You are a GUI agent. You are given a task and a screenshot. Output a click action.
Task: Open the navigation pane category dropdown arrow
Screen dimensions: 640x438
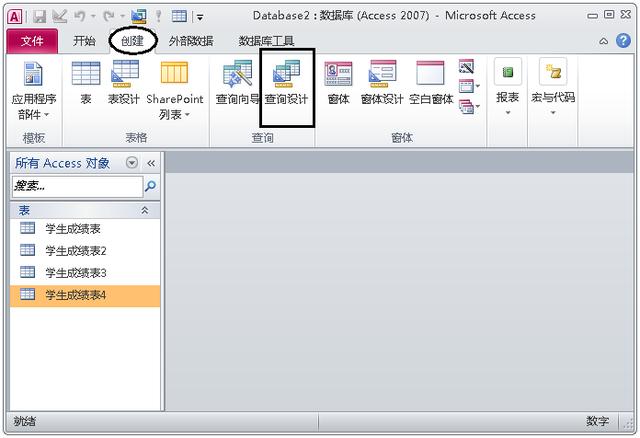pos(131,163)
